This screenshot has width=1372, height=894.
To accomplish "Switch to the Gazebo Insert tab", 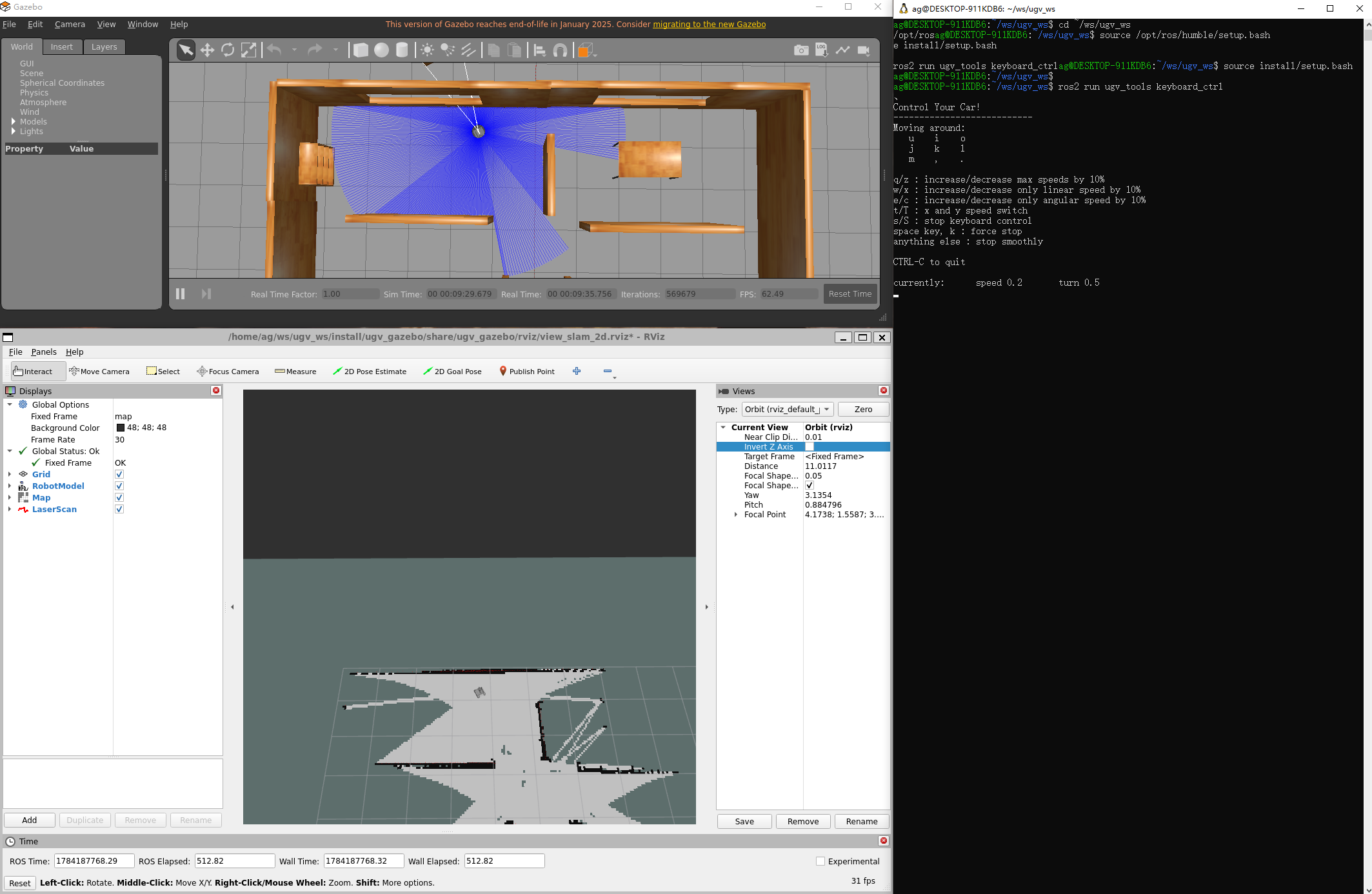I will pyautogui.click(x=62, y=46).
